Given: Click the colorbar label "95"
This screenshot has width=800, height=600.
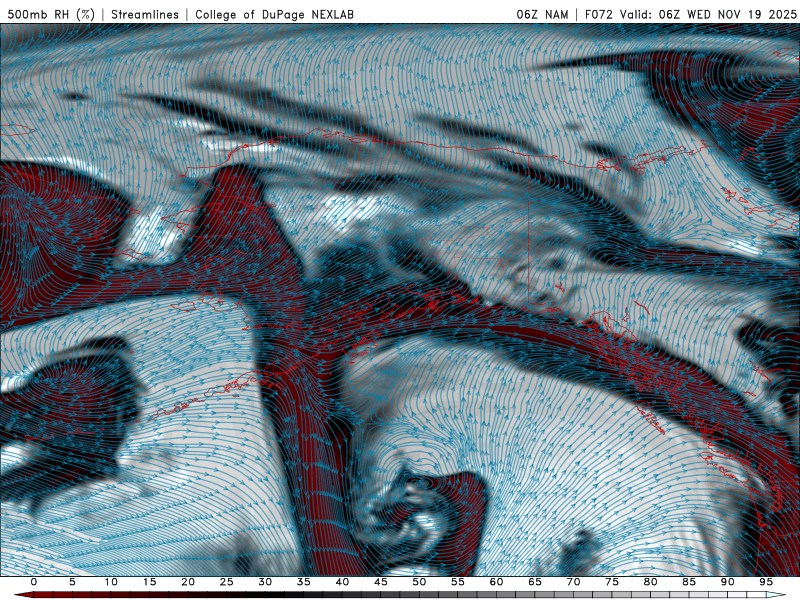Looking at the screenshot, I should point(766,582).
